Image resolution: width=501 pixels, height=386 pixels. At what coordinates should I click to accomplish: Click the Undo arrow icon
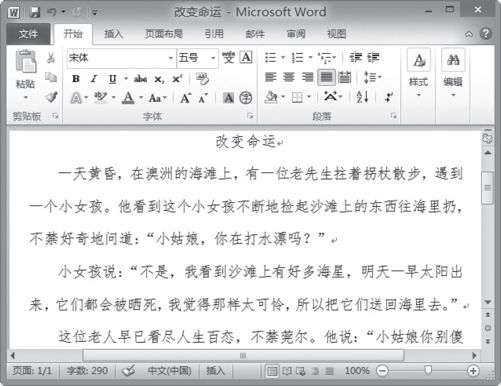click(52, 12)
